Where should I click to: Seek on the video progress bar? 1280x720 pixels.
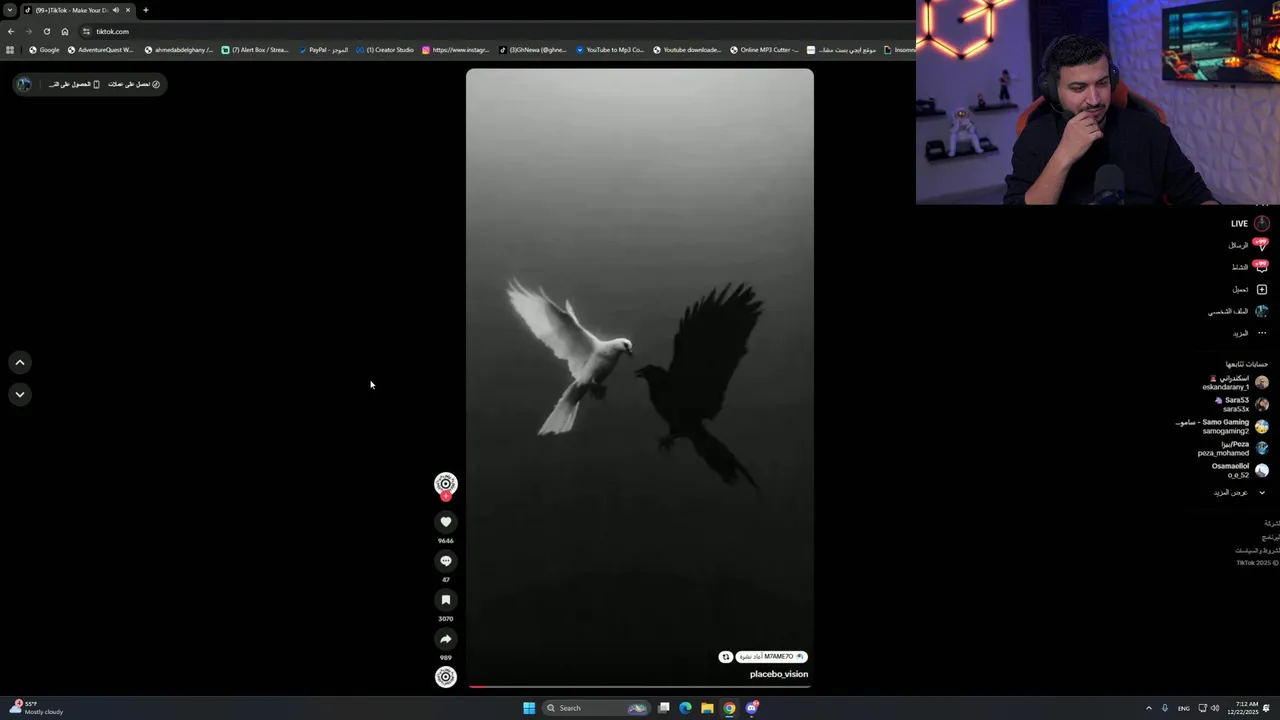(640, 687)
